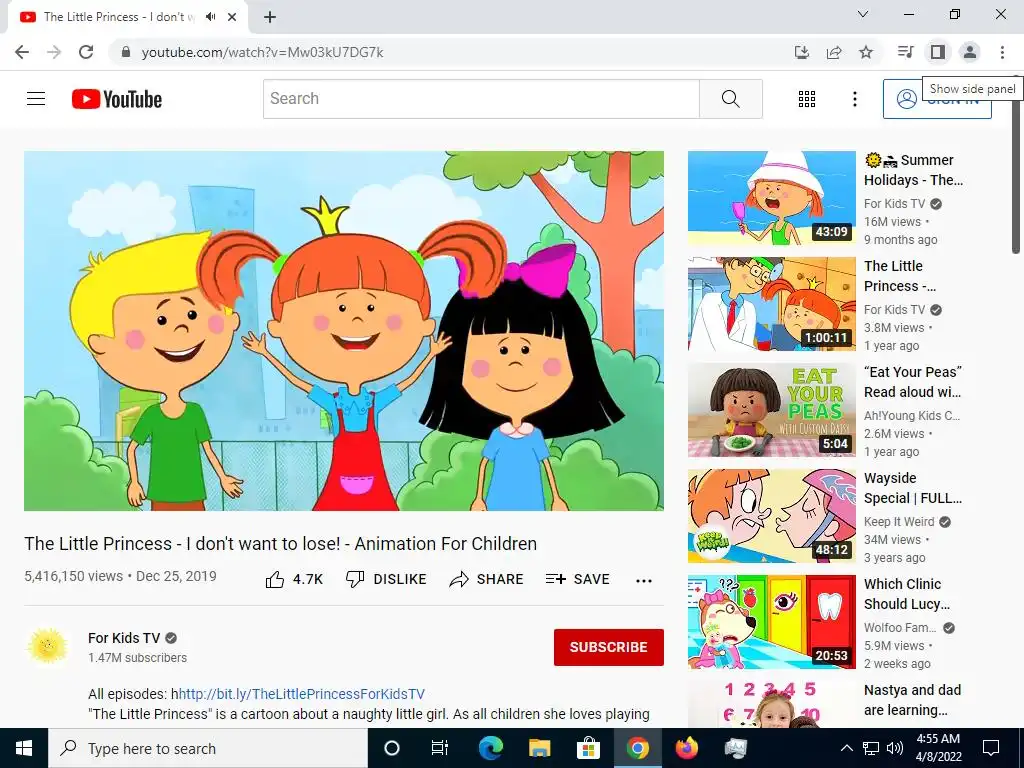Open Chrome profile avatar

click(970, 52)
